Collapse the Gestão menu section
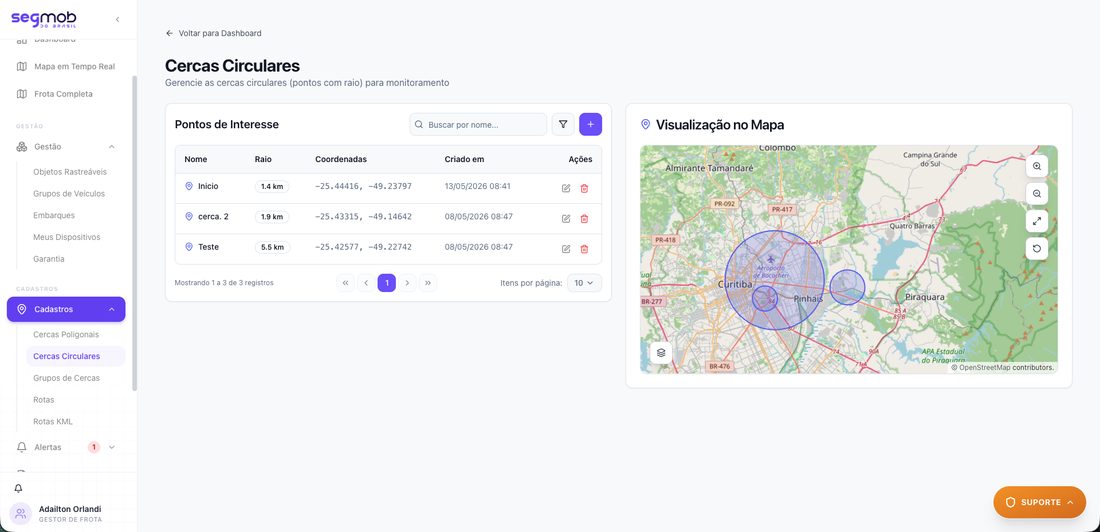This screenshot has width=1100, height=532. 112,147
